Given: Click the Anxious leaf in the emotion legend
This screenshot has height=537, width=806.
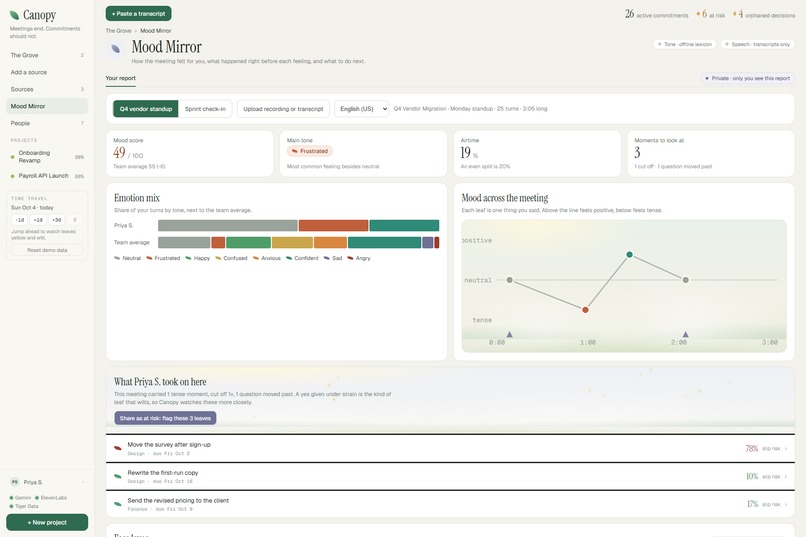Looking at the screenshot, I should coord(255,258).
